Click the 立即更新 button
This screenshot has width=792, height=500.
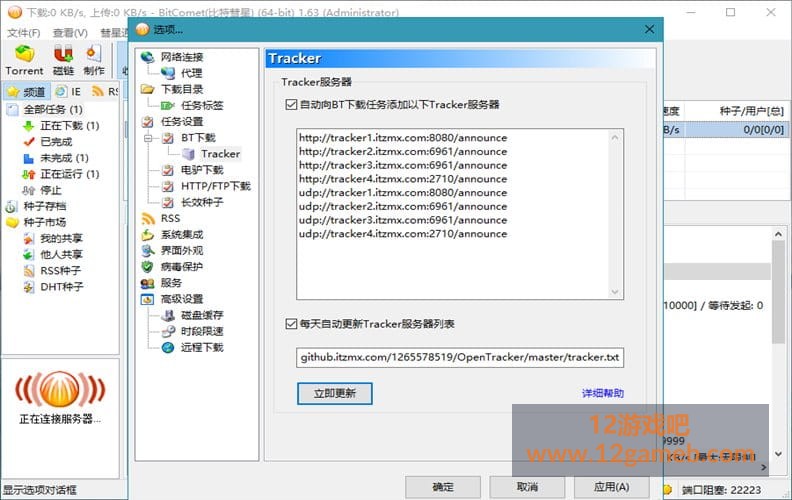[x=334, y=393]
